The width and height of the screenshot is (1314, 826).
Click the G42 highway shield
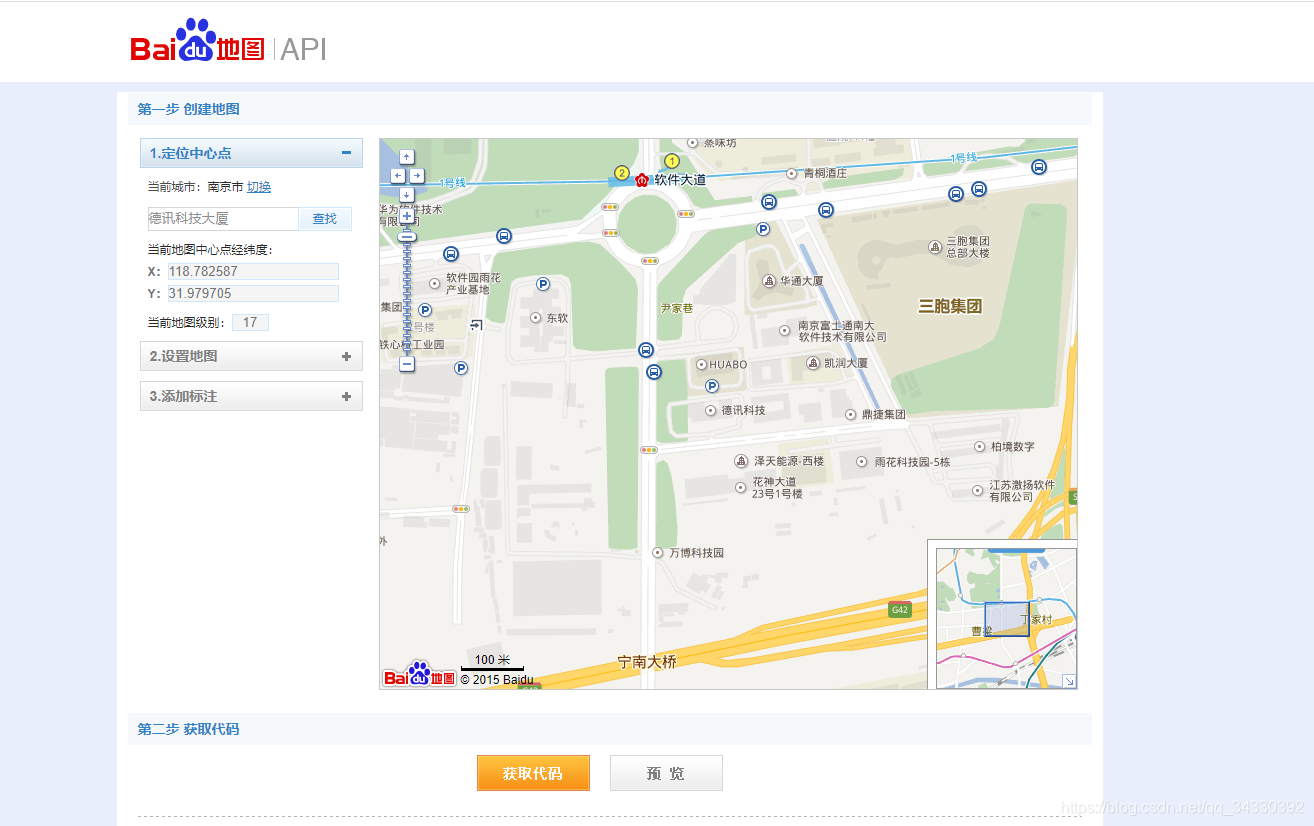tap(900, 610)
